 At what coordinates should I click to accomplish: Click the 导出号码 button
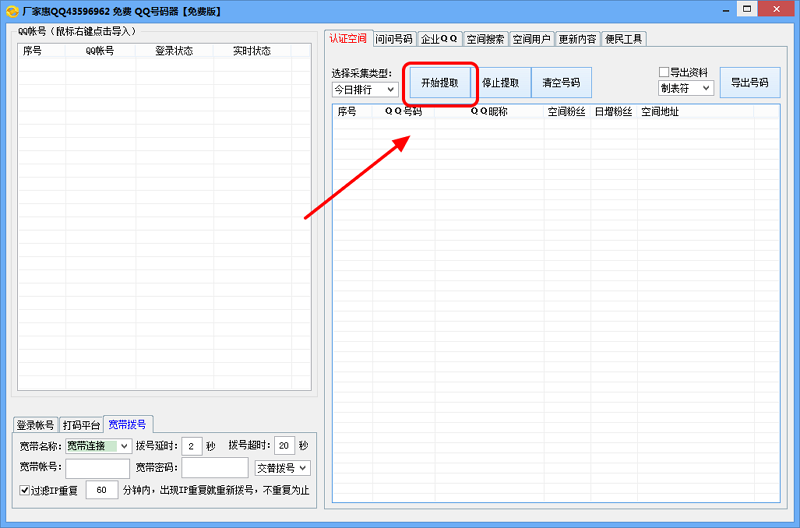pyautogui.click(x=750, y=83)
